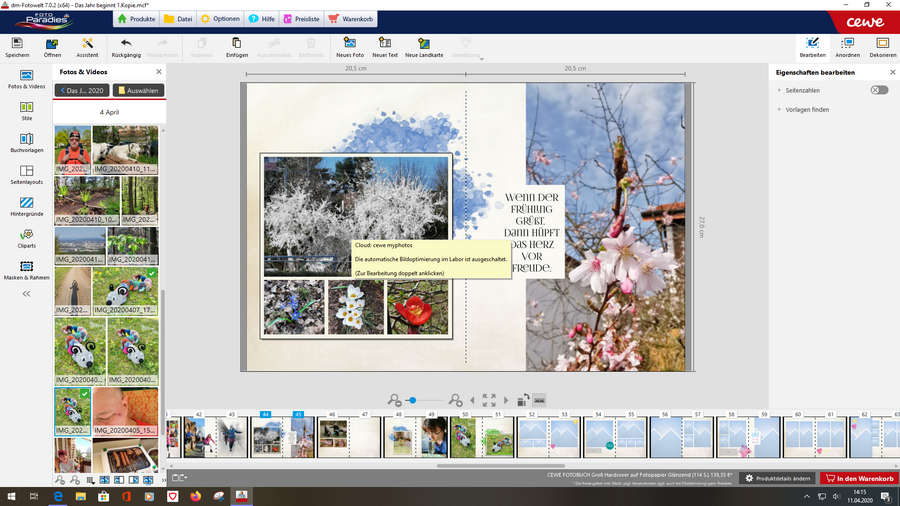This screenshot has width=900, height=506.
Task: Click the Rückgängig undo arrow
Action: click(x=126, y=44)
